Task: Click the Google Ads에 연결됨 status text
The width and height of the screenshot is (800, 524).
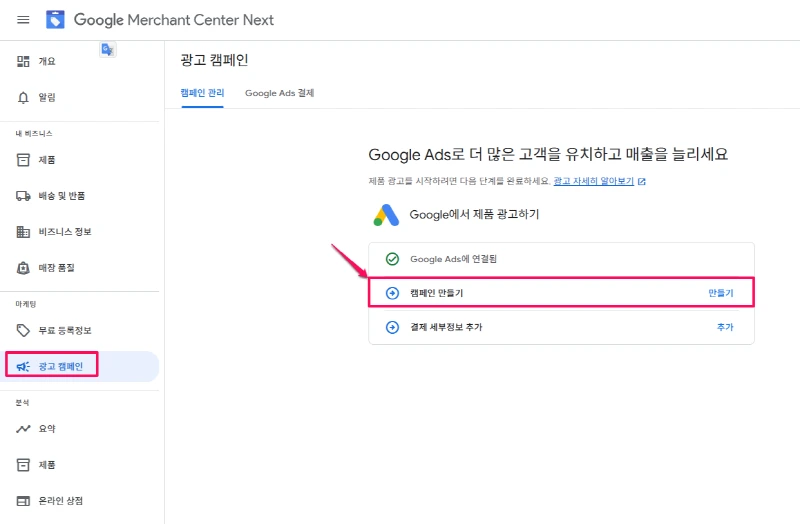Action: [x=454, y=259]
